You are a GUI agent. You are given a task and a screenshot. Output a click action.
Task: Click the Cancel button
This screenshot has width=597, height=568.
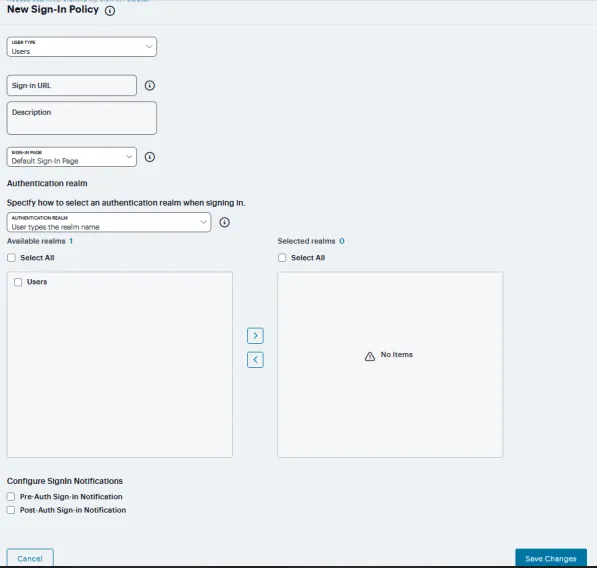(x=30, y=558)
